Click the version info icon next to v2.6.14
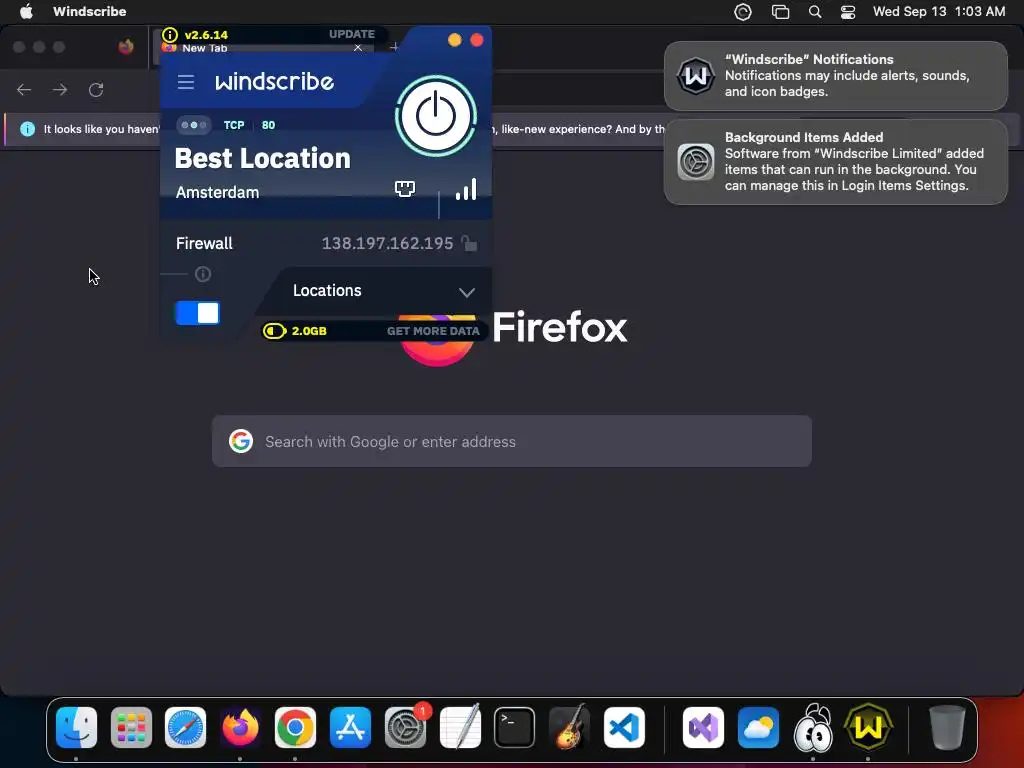 (x=170, y=35)
